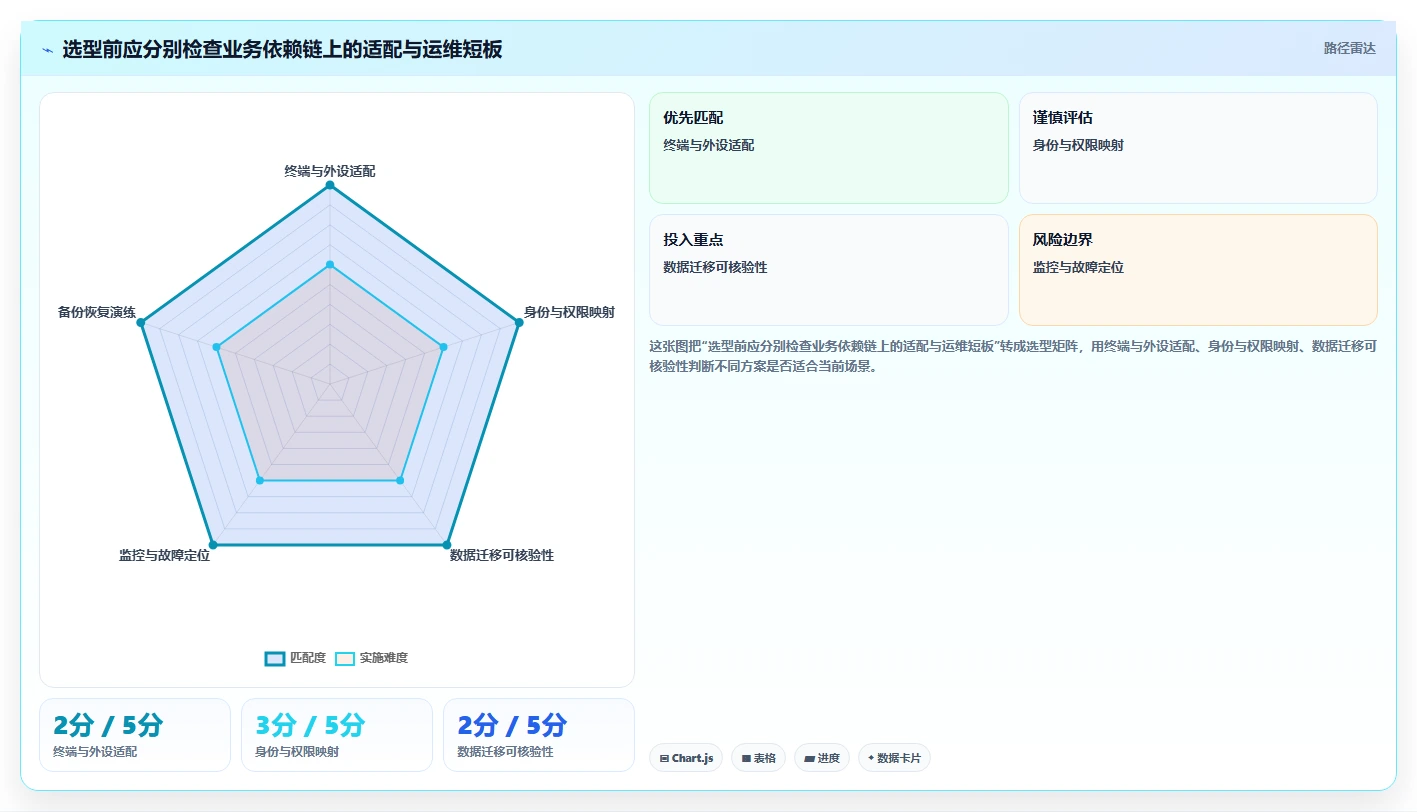This screenshot has height=812, width=1417.
Task: Open the 投入重点 quadrant card
Action: coord(829,270)
